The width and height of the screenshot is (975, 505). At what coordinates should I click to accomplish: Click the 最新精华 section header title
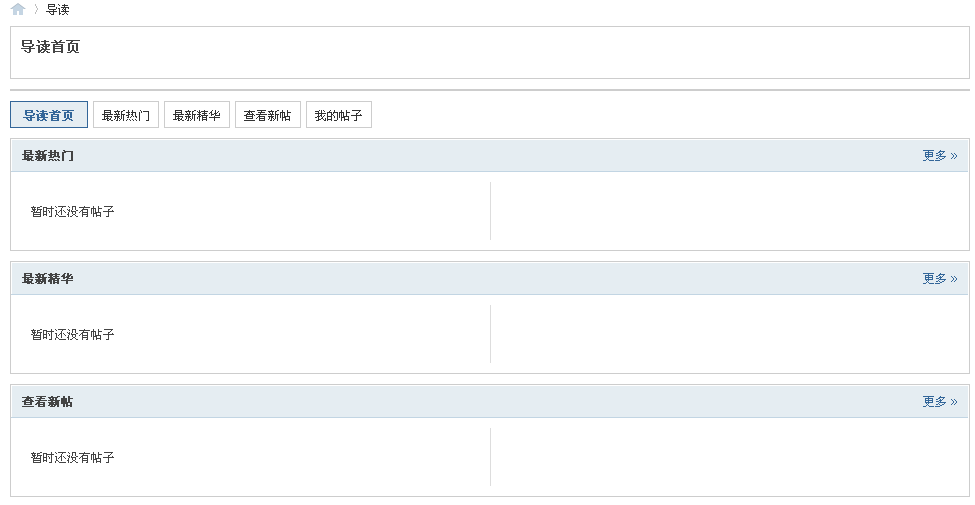(x=48, y=279)
